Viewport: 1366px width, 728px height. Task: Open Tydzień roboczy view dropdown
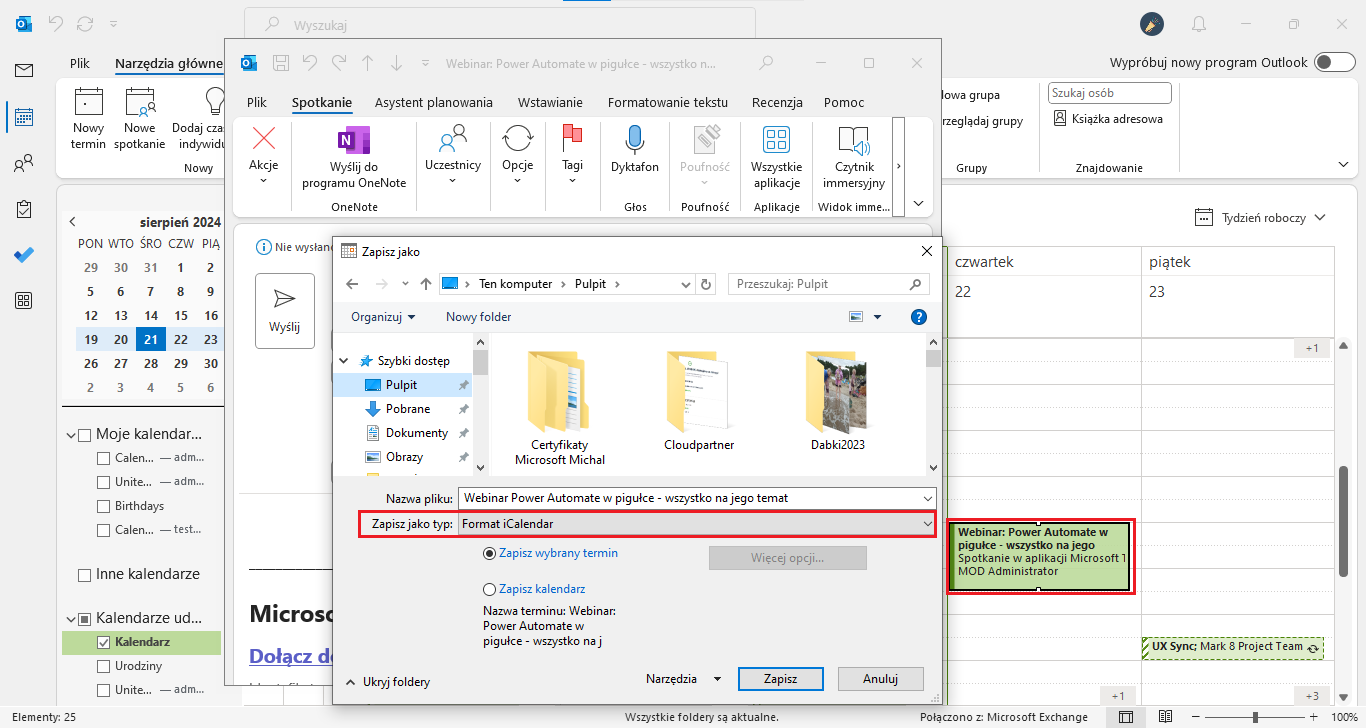click(x=1260, y=217)
